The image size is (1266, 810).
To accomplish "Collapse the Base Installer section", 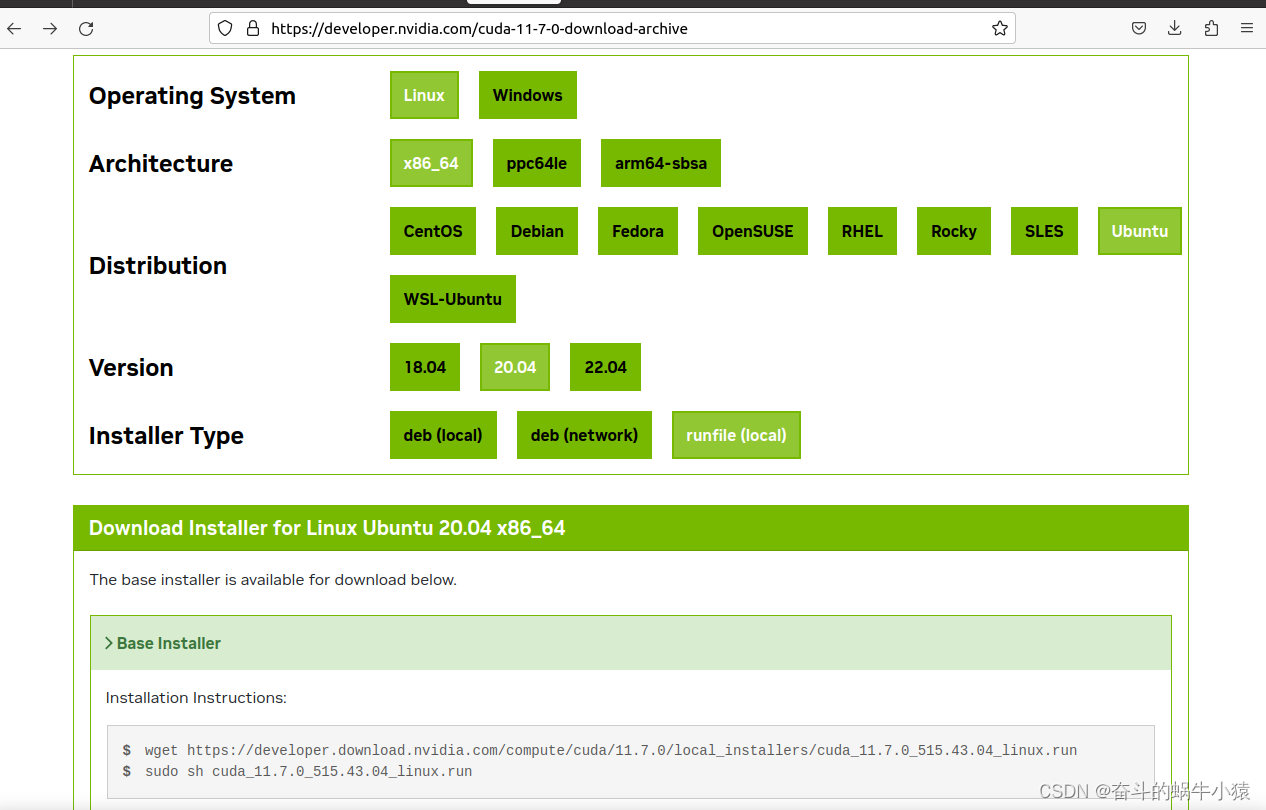I will [x=631, y=643].
